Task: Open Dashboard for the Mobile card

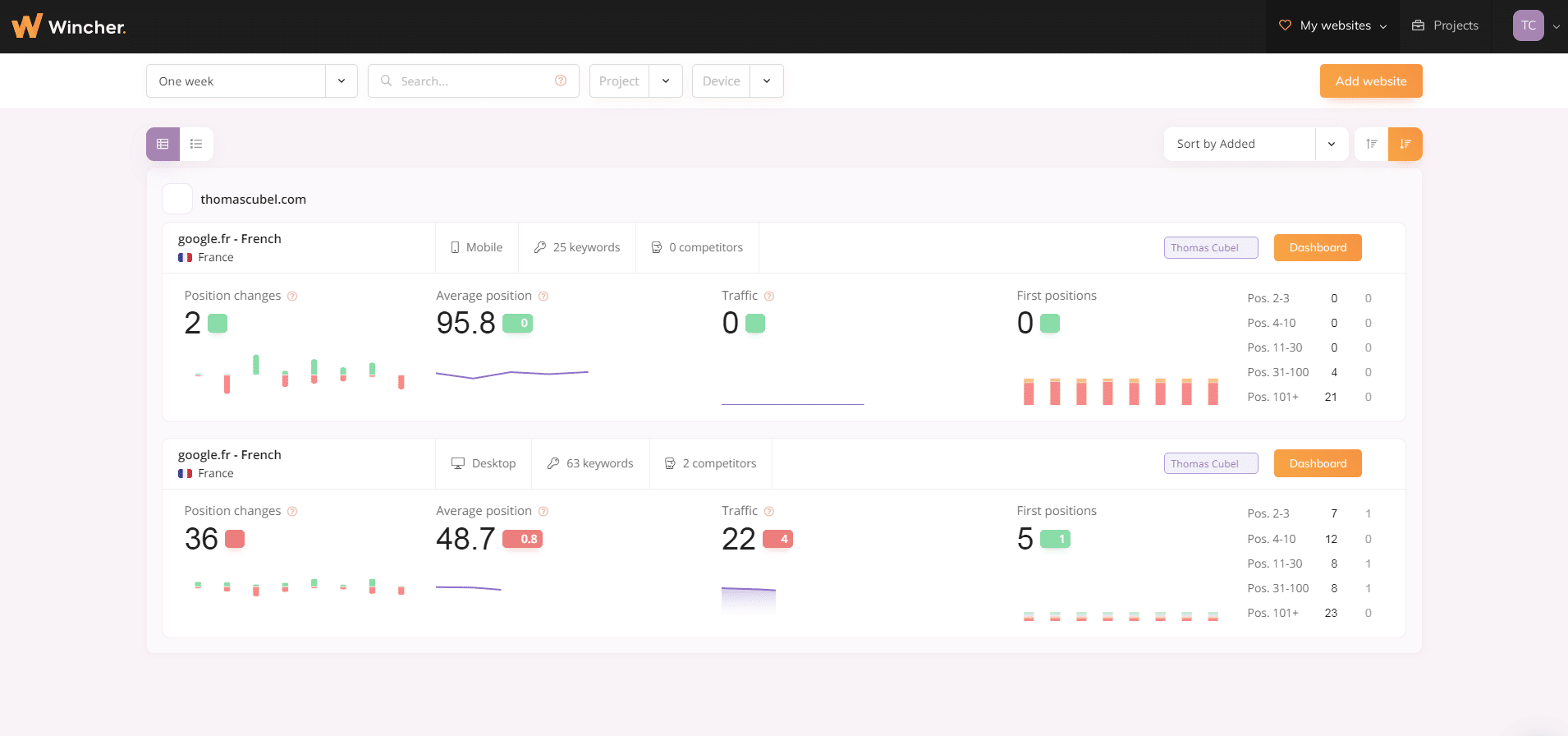Action: [1318, 247]
